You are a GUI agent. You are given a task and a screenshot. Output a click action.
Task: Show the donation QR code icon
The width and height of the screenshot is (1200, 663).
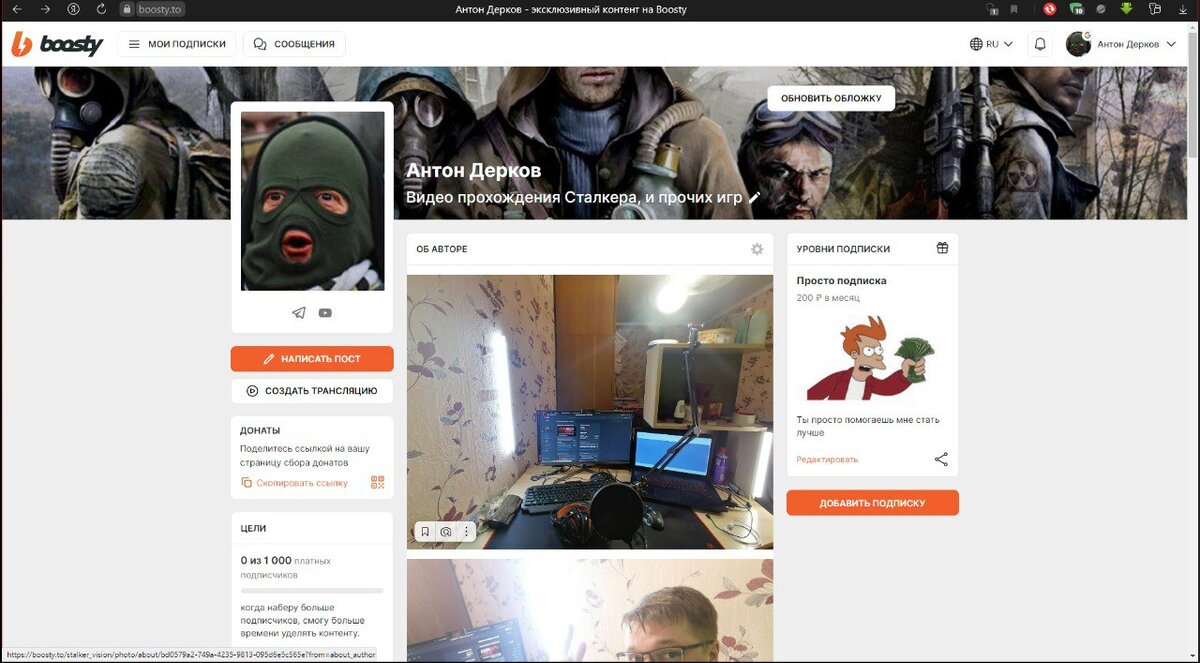pyautogui.click(x=377, y=483)
